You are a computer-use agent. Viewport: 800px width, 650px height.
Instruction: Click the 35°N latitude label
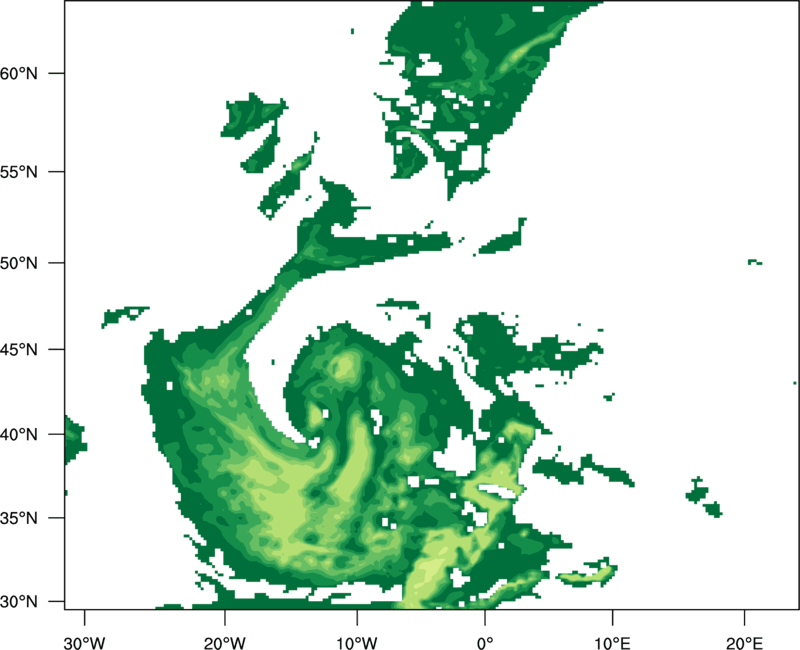tap(19, 518)
